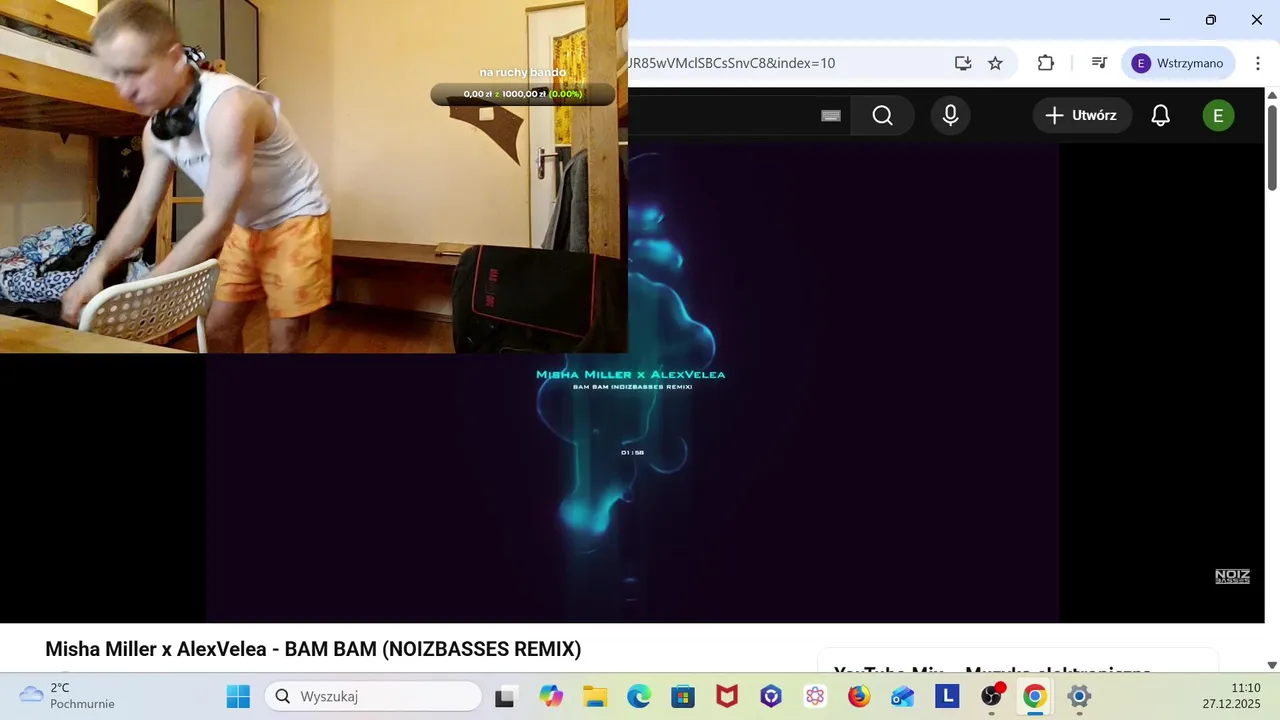Open Microsoft Store from taskbar

683,696
